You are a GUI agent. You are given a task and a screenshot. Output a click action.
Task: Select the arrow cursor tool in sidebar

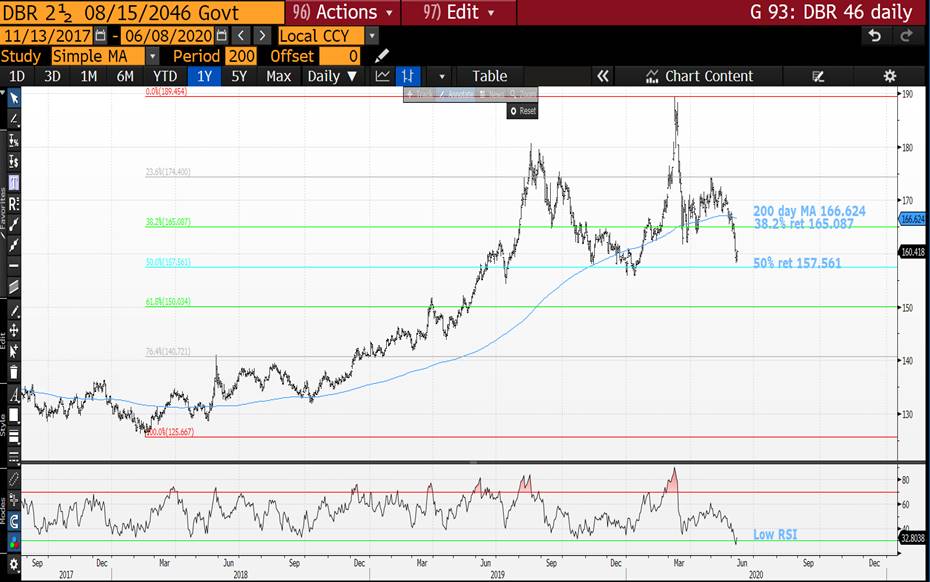point(14,98)
